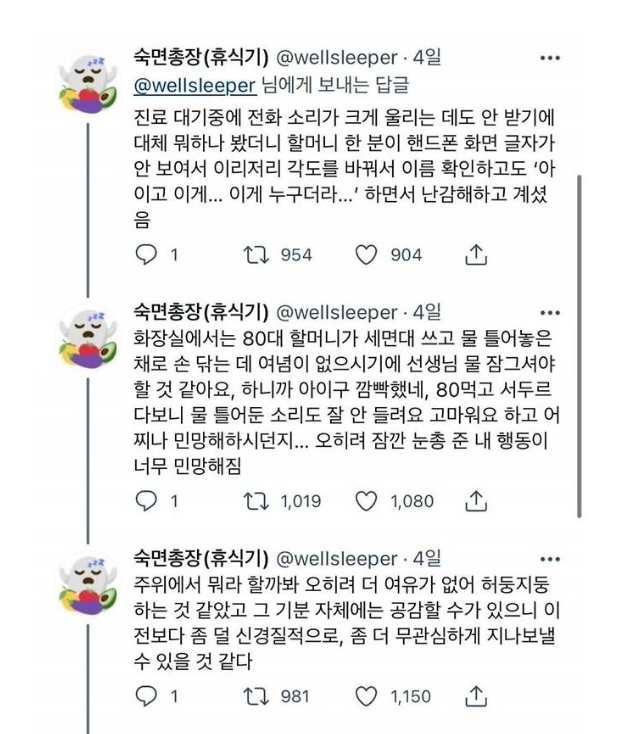Screen dimensions: 617x734
Task: Open 숙면총장(휴식기) profile name on first tweet
Action: (x=201, y=58)
